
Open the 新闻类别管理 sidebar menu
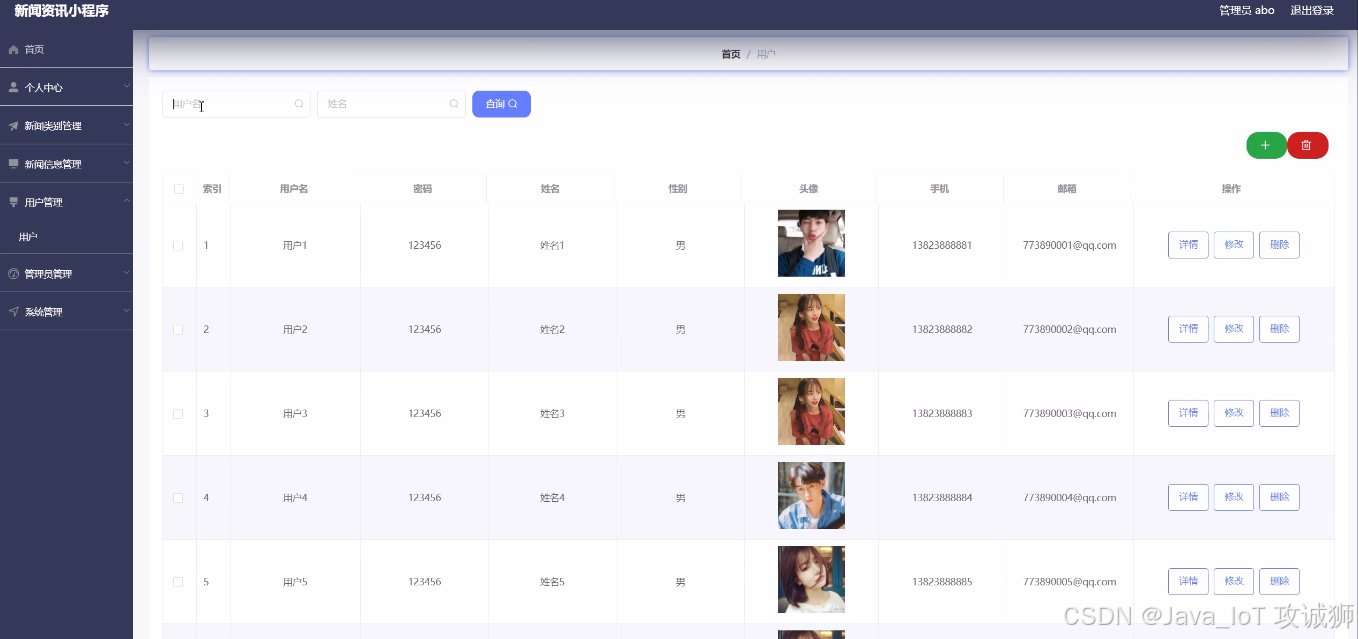click(x=66, y=126)
